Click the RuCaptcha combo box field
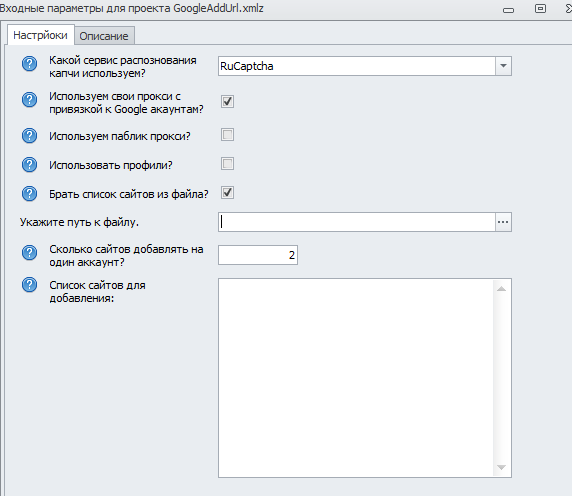 click(357, 66)
